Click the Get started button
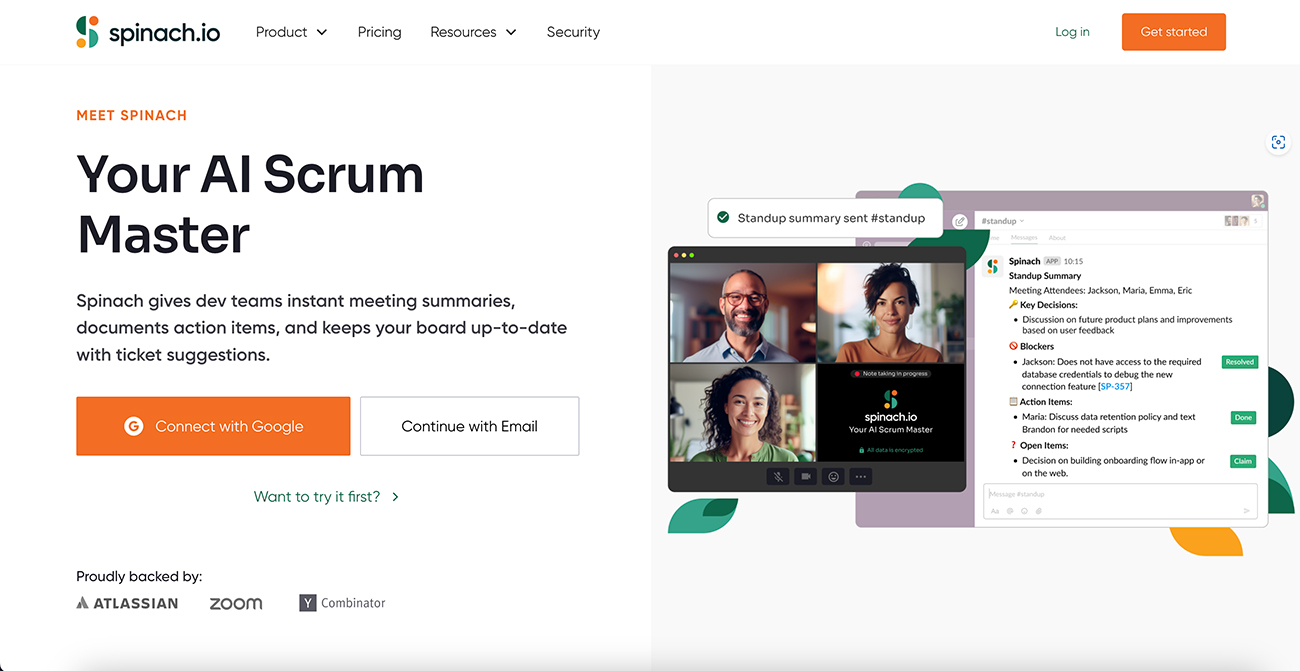 (1174, 32)
